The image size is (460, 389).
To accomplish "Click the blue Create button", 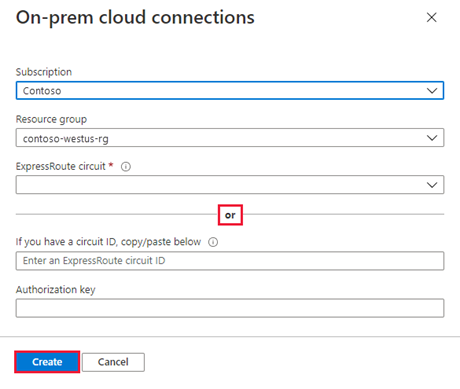I will [x=47, y=362].
